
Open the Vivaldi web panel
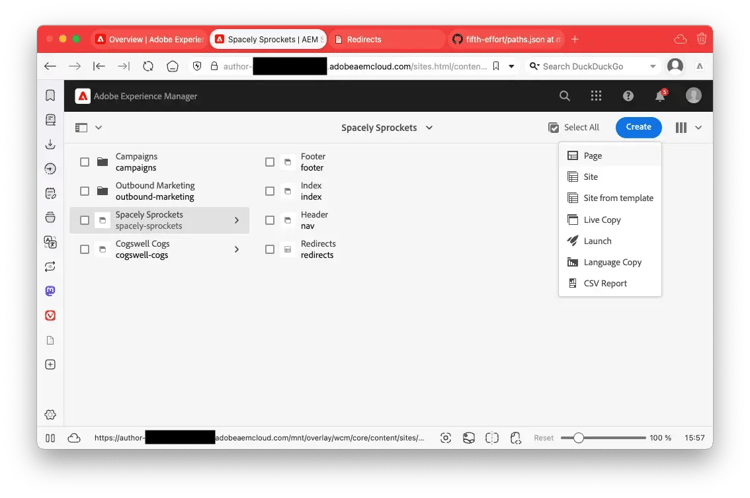pyautogui.click(x=50, y=315)
